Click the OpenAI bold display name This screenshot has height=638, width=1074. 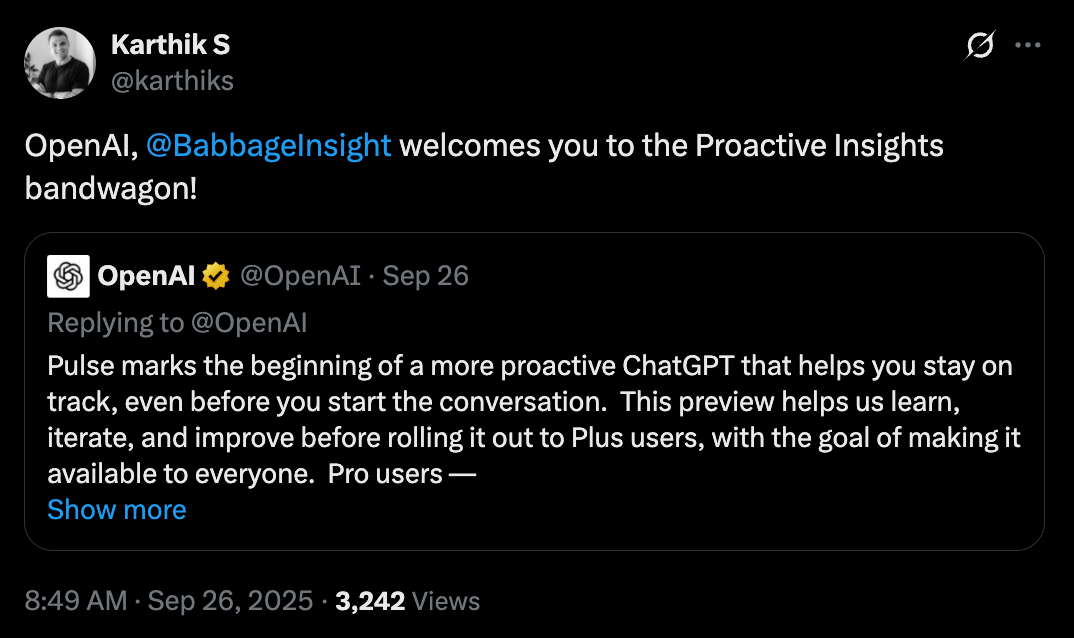(x=146, y=275)
